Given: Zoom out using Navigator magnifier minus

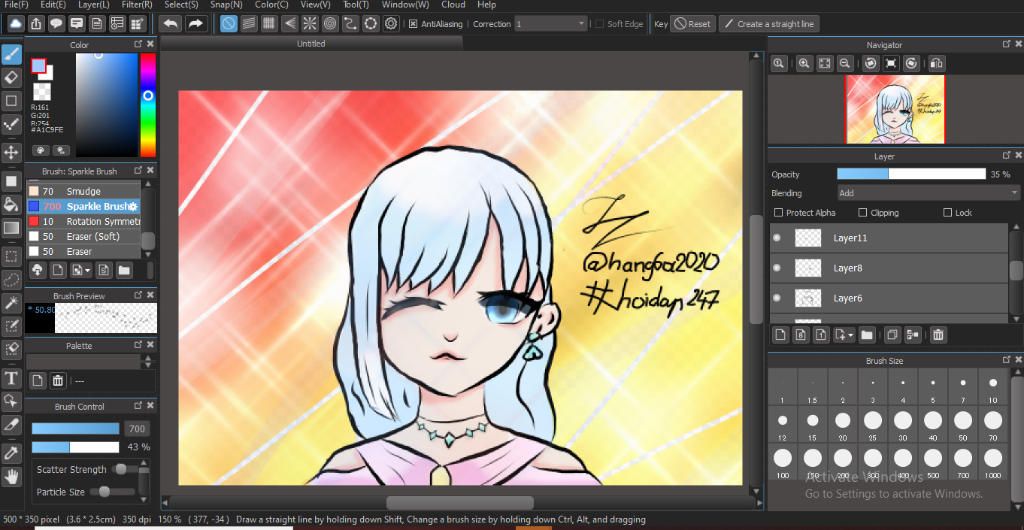Looking at the screenshot, I should click(x=844, y=63).
